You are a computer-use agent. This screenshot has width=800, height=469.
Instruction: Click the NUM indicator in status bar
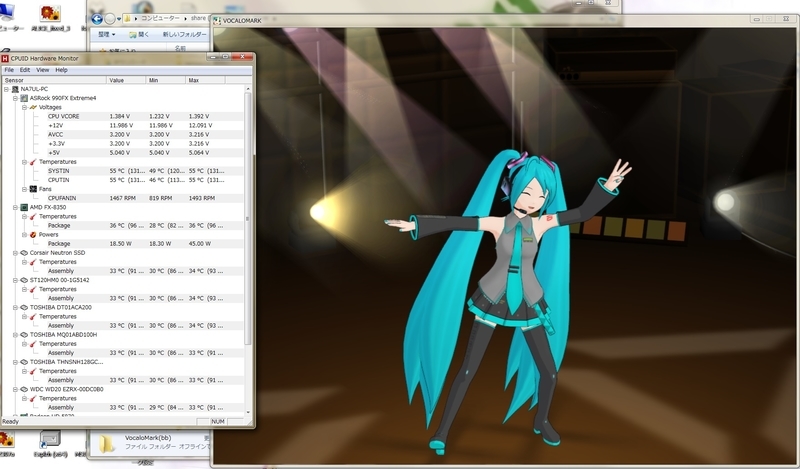[218, 422]
